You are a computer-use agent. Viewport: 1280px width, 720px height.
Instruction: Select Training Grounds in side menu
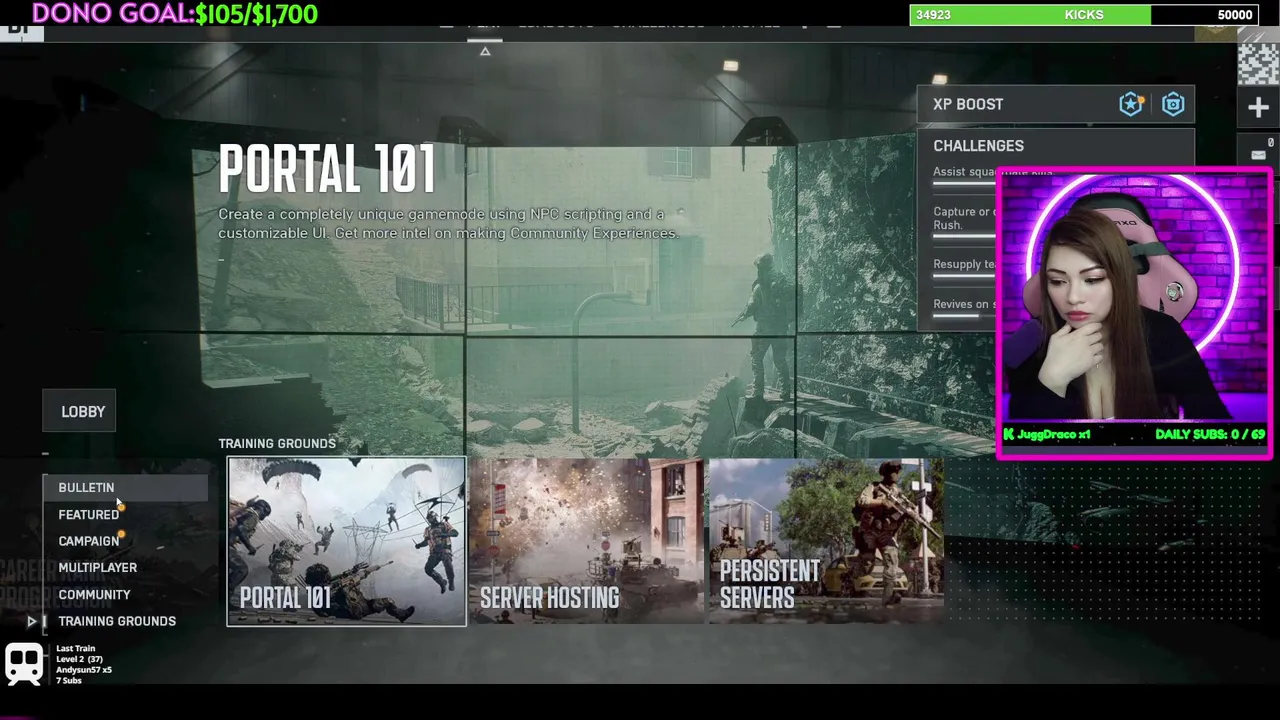click(x=116, y=621)
